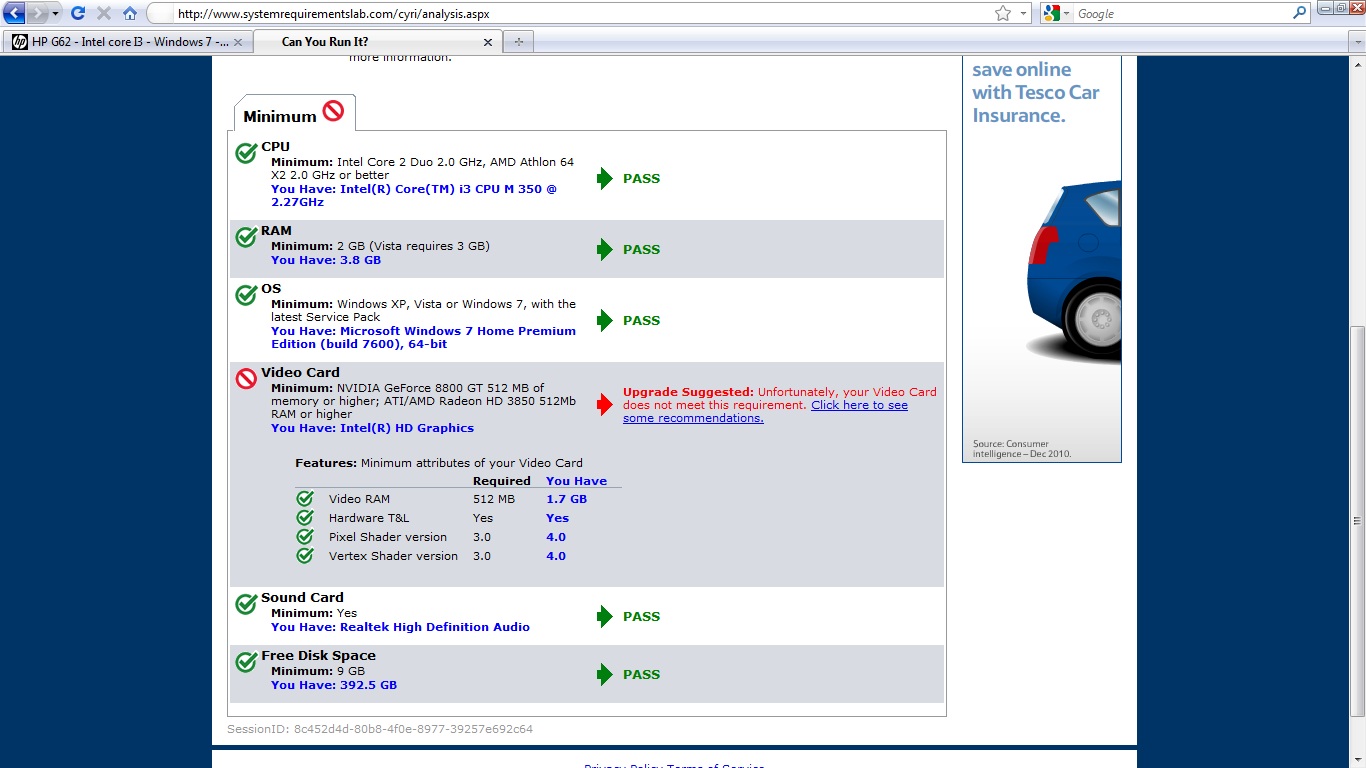1366x768 pixels.
Task: Click the check mark beside Pixel Shader version
Action: point(305,537)
